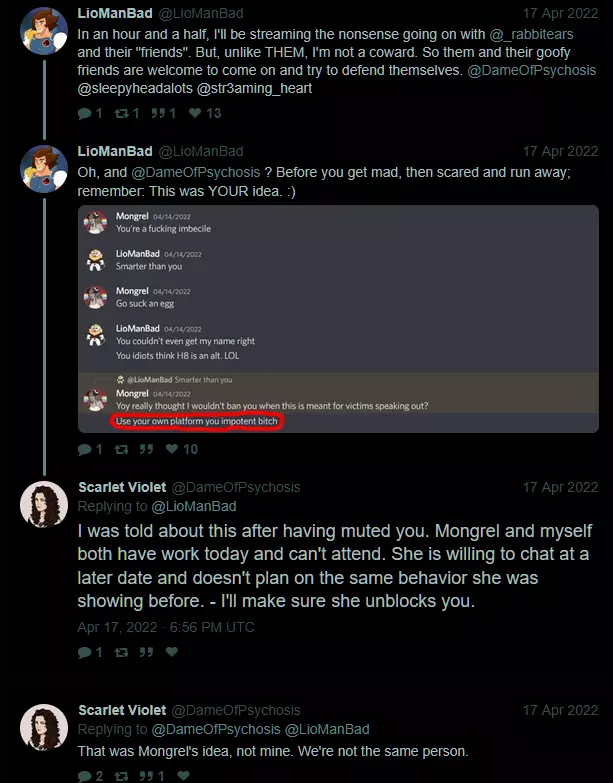Click the quote icon on the last tweet

click(x=146, y=776)
